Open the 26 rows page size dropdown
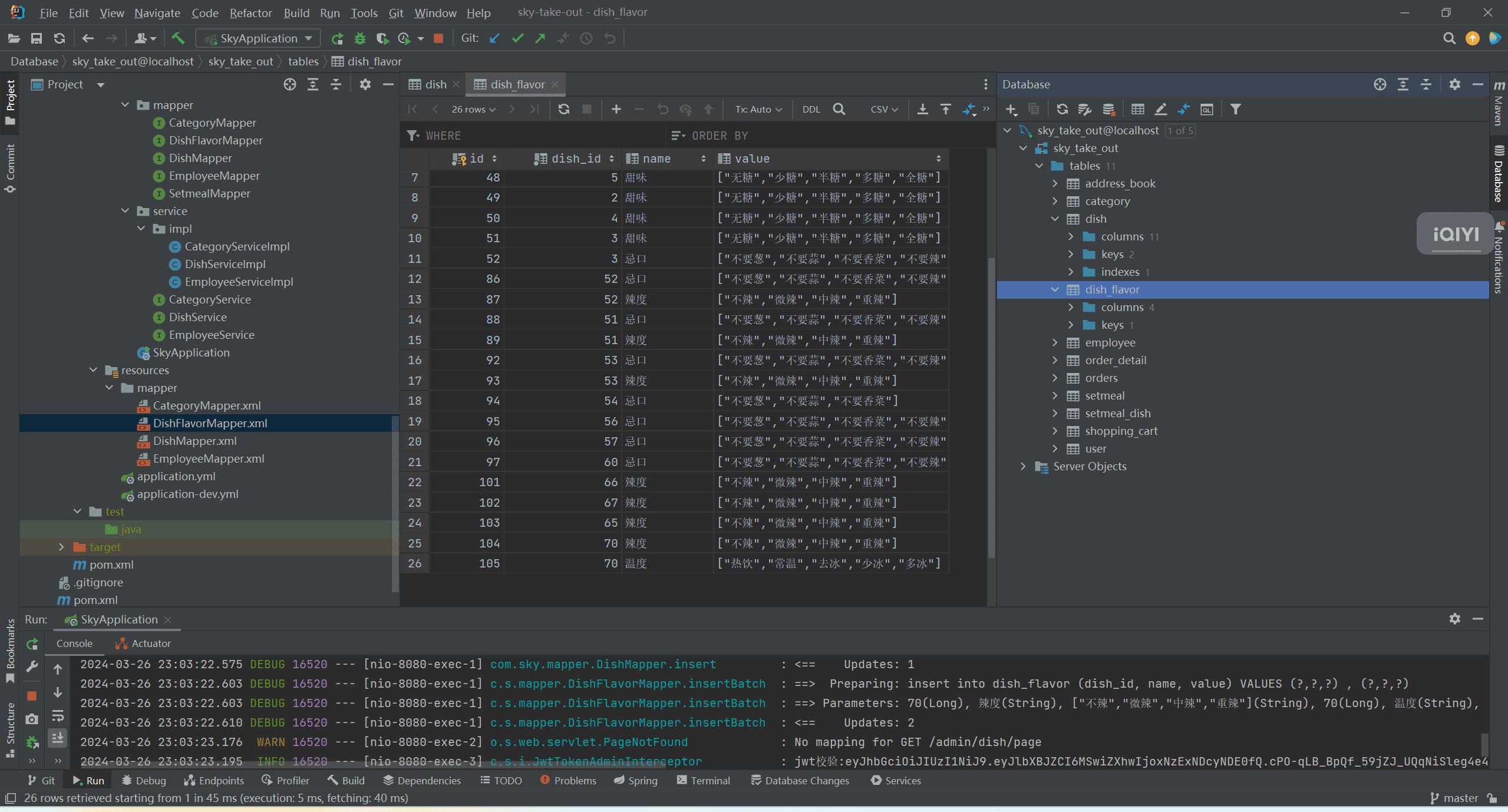 (x=474, y=109)
